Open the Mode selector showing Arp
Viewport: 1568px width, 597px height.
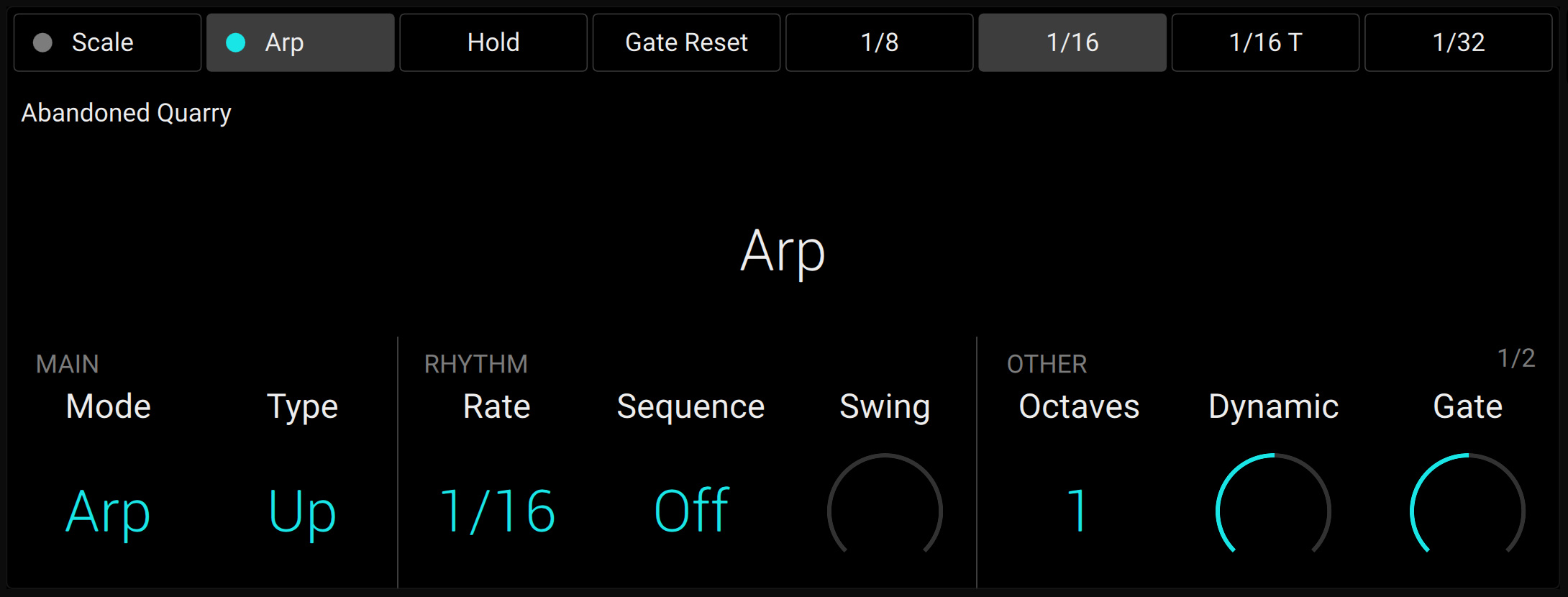[106, 511]
